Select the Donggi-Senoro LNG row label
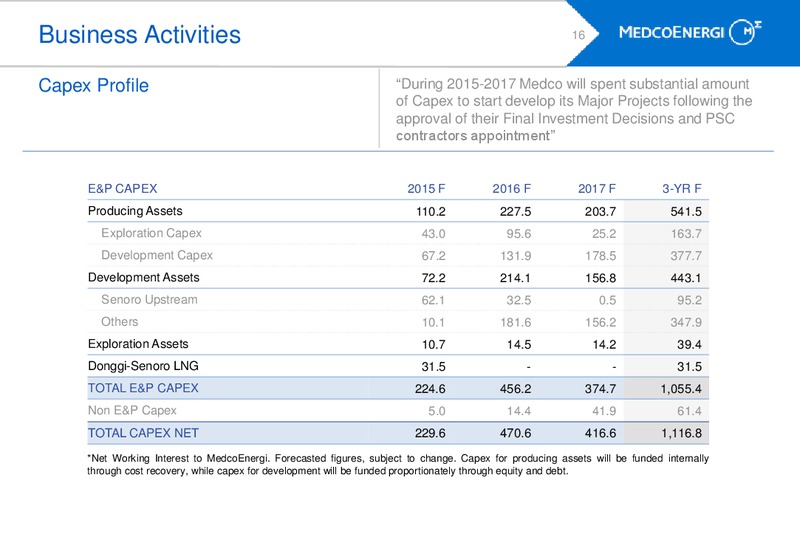 (x=143, y=366)
